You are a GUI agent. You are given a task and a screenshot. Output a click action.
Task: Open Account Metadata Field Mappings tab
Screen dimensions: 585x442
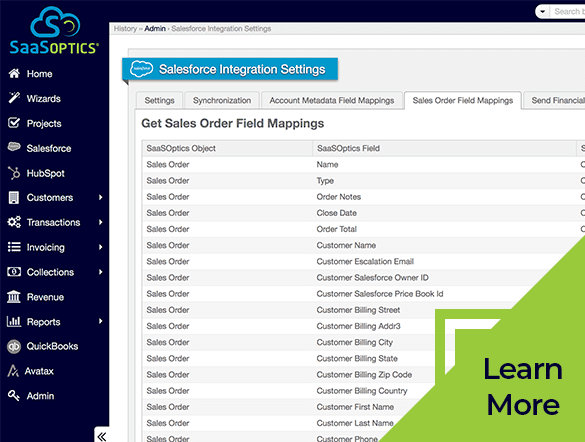coord(332,100)
